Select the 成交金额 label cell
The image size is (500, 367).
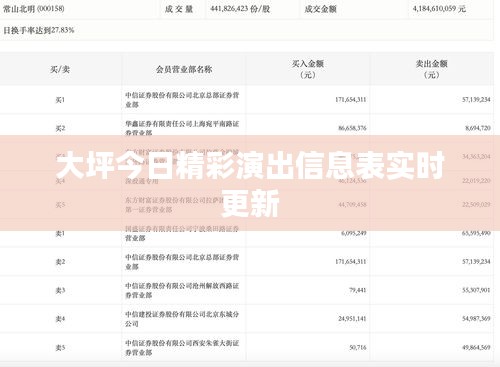pos(320,9)
